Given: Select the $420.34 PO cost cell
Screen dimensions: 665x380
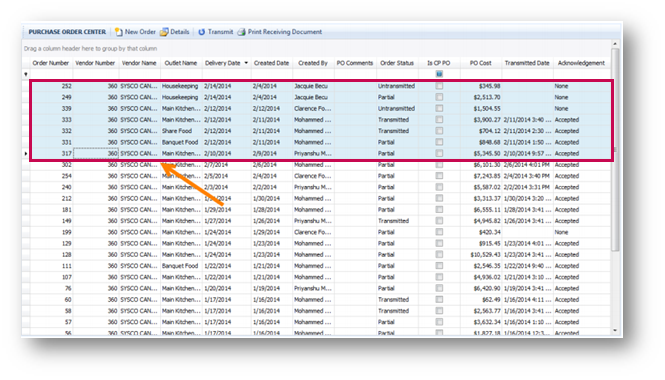Looking at the screenshot, I should point(481,232).
